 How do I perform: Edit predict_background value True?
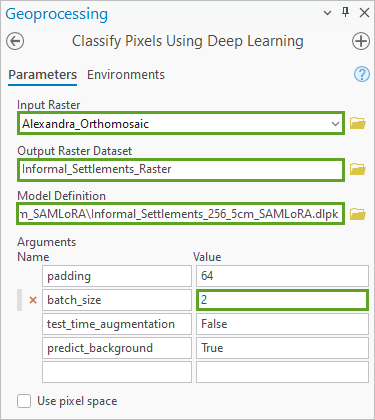[282, 348]
